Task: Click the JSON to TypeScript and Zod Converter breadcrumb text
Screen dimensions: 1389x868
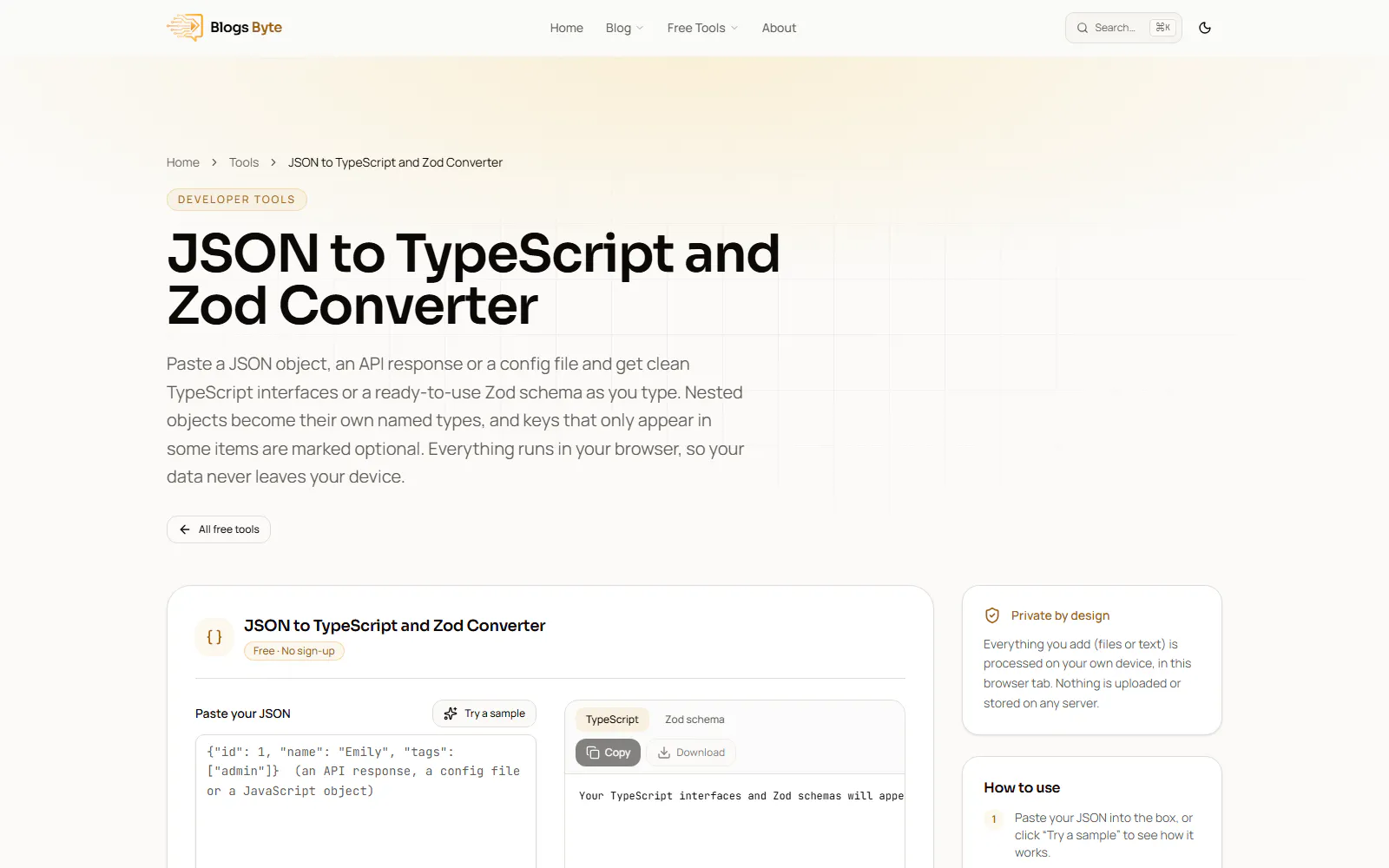Action: pos(395,162)
